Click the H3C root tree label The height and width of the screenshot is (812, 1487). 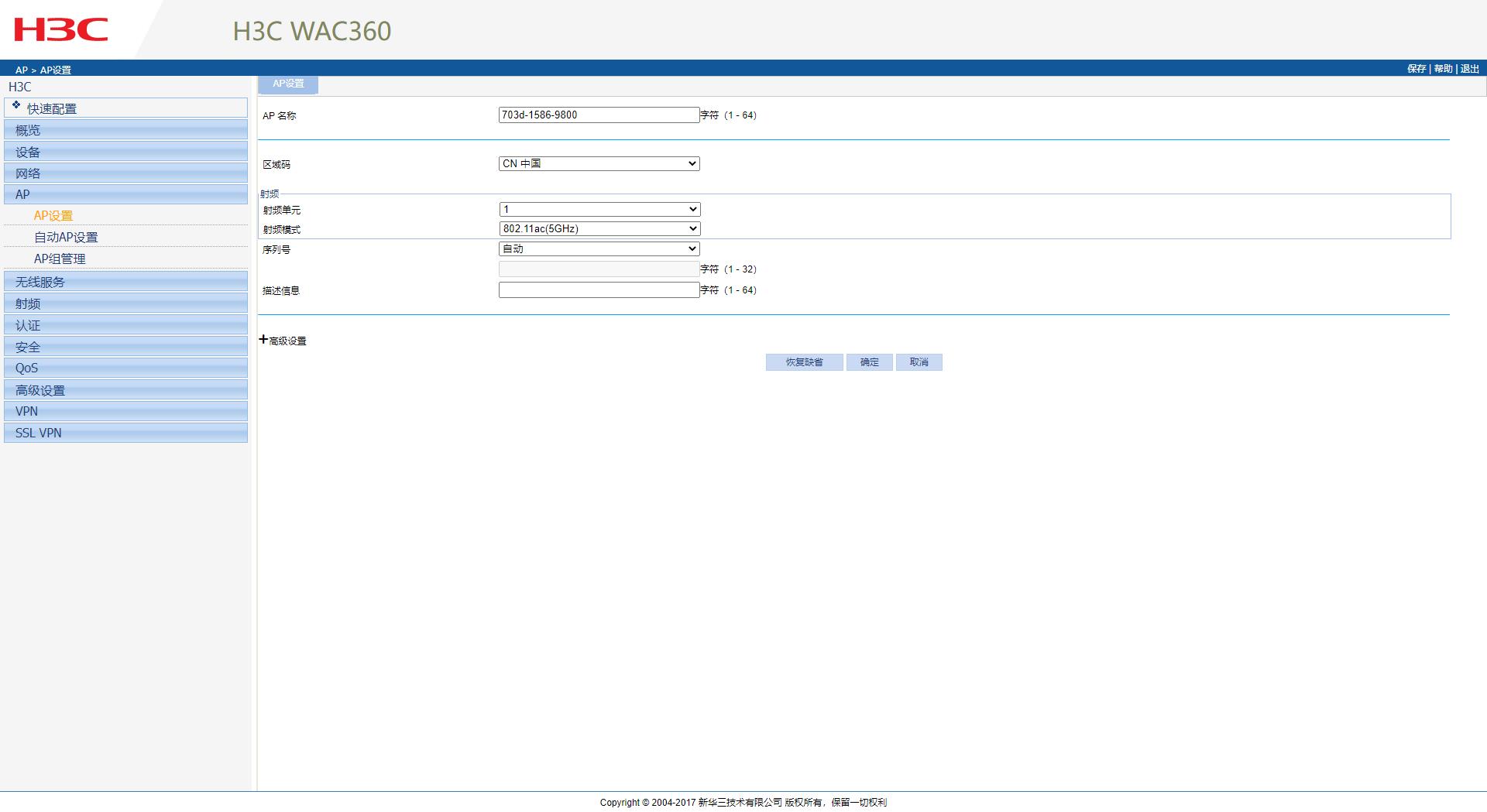click(20, 87)
